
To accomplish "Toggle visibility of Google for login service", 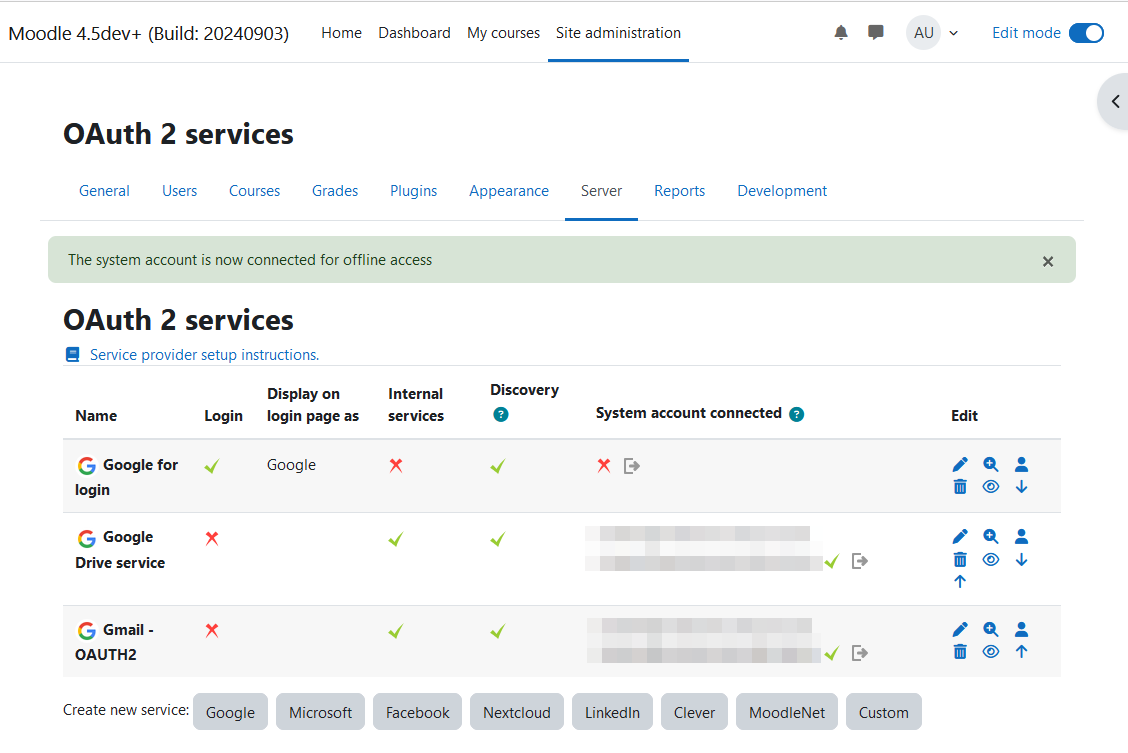I will [x=991, y=487].
